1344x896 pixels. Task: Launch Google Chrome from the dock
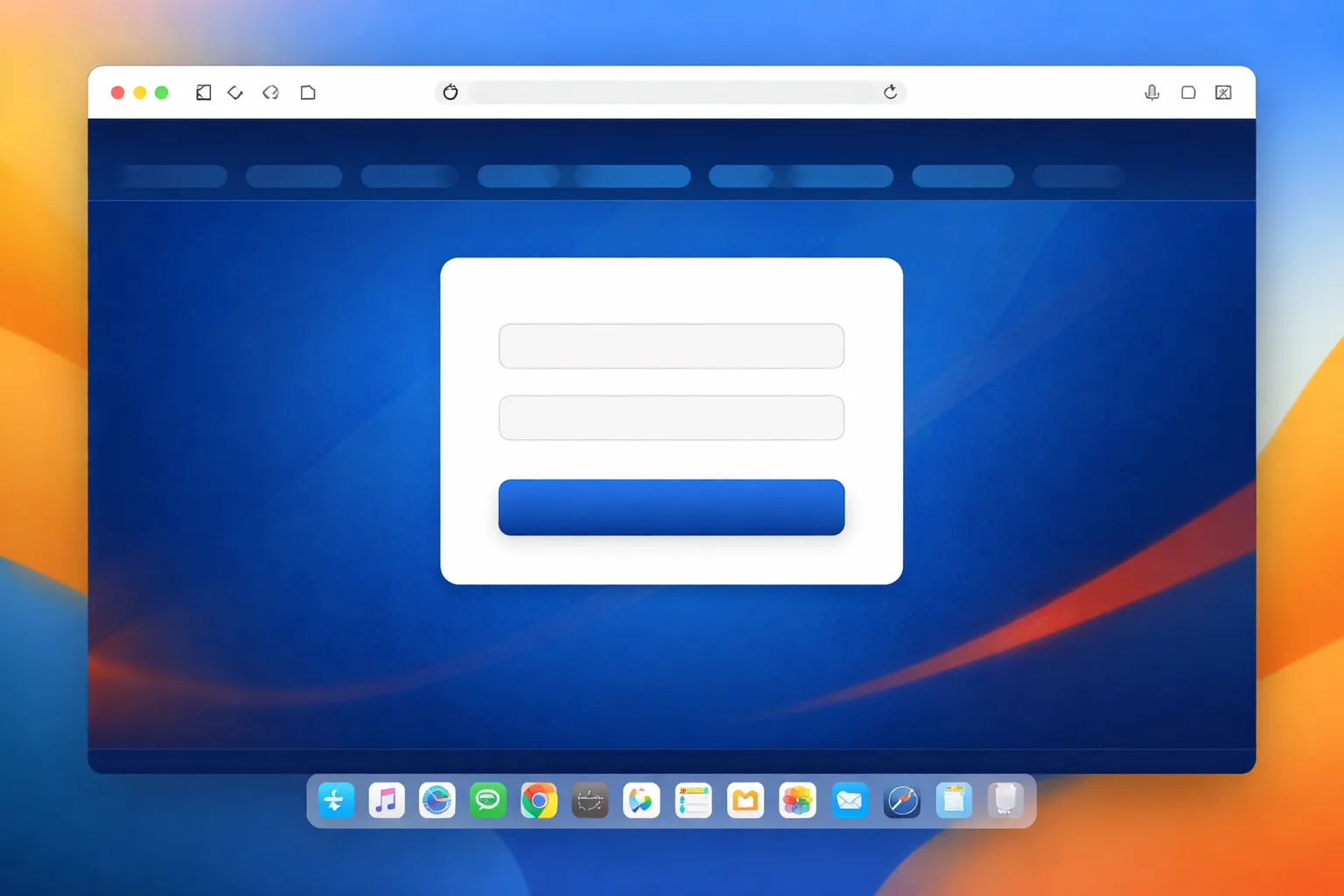(x=539, y=801)
